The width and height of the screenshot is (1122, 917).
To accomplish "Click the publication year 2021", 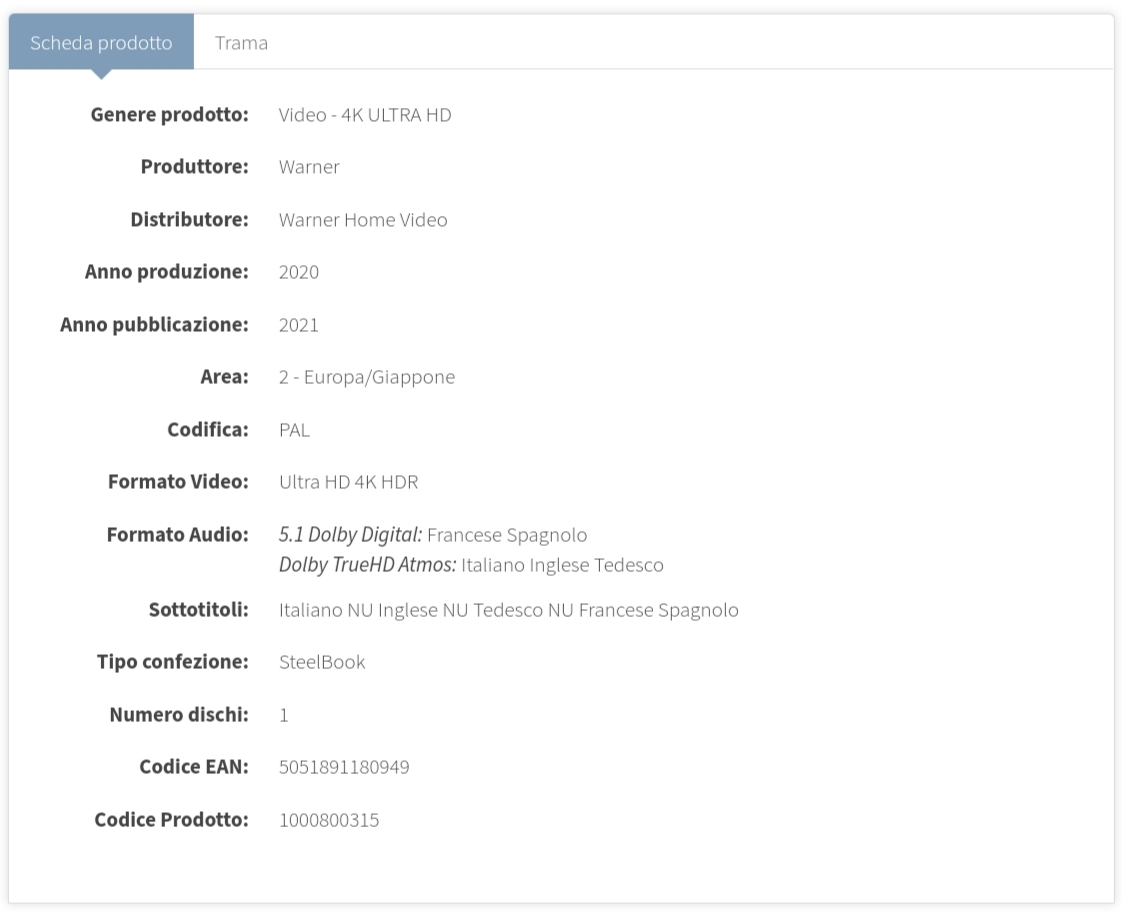I will tap(299, 325).
